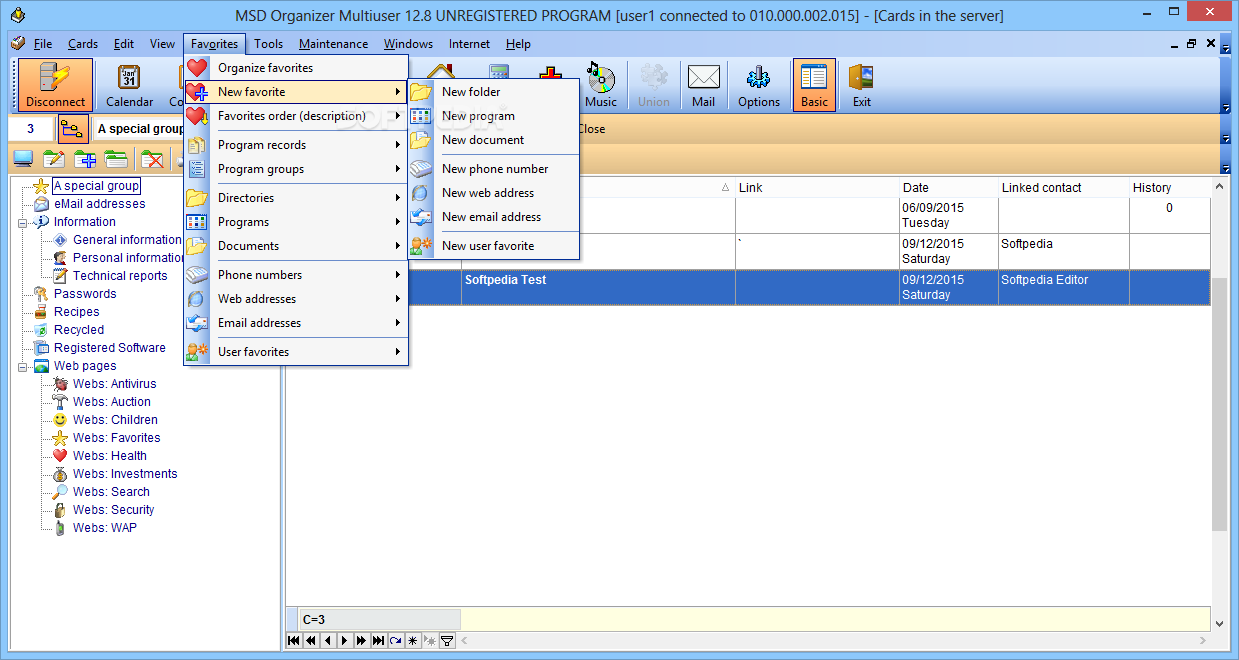
Task: Click the vertical scrollbar of the cards list
Action: coord(1219,404)
